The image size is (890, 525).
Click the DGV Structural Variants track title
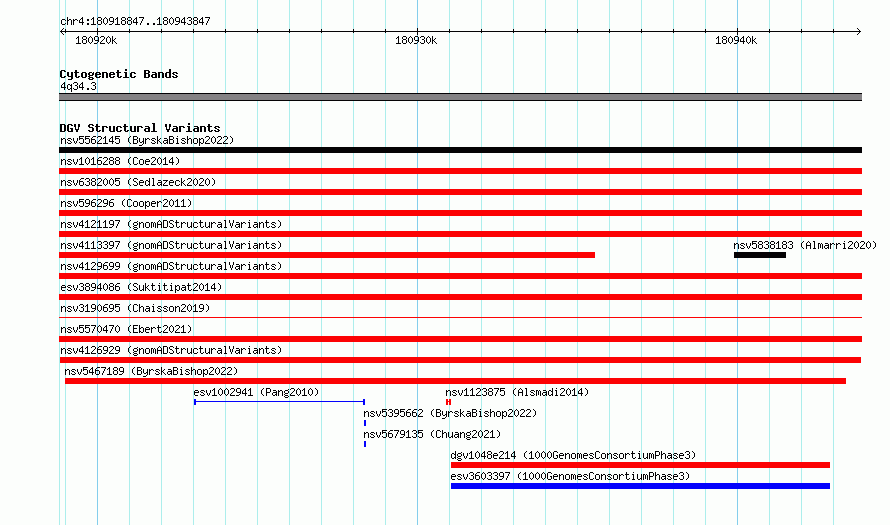coord(140,128)
